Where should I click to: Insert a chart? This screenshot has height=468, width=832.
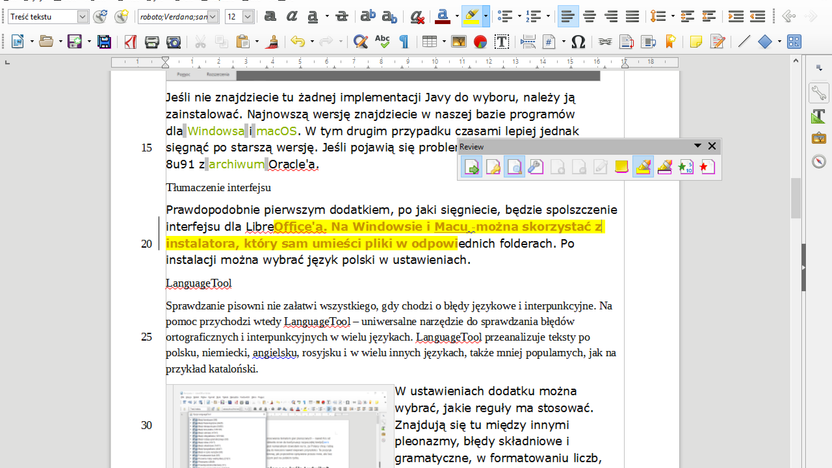click(x=480, y=41)
